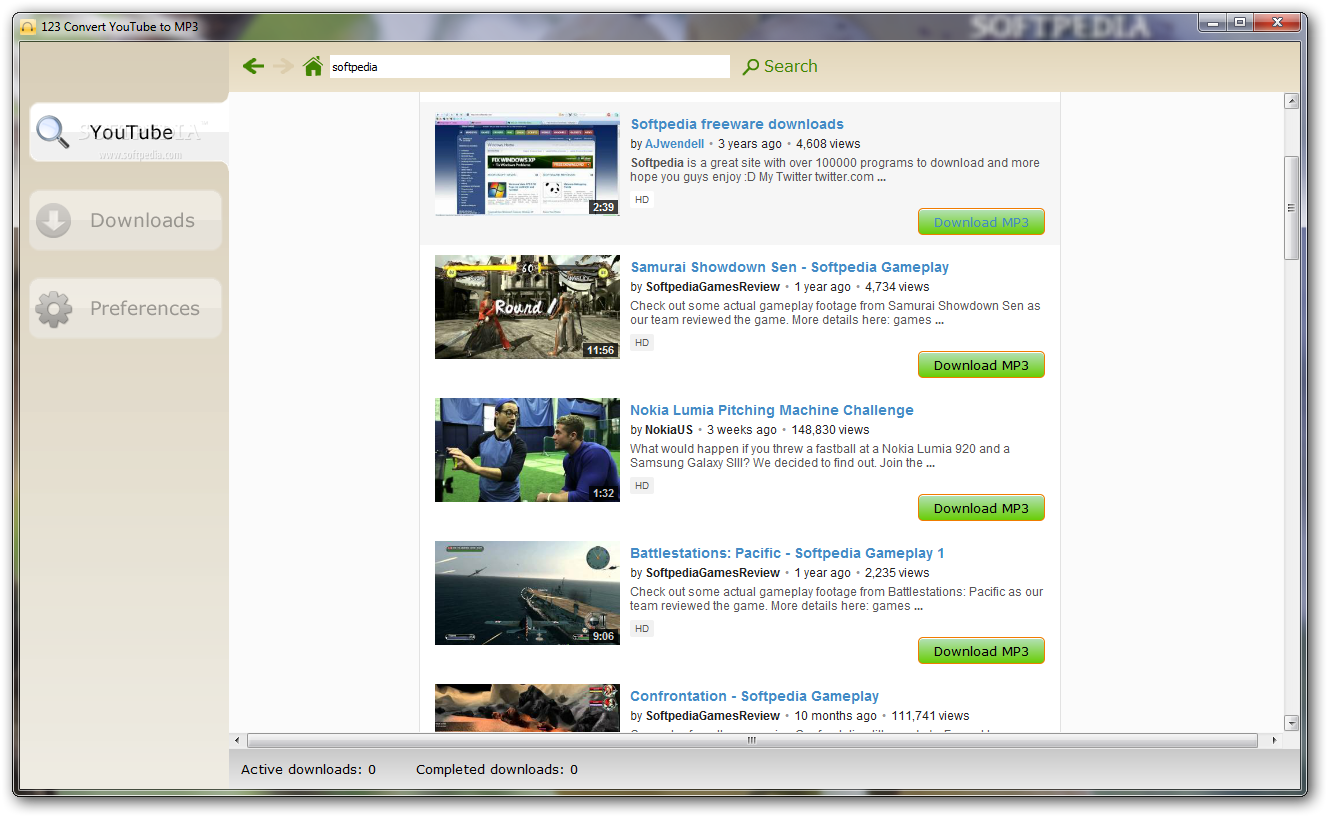Image resolution: width=1328 pixels, height=817 pixels.
Task: Click the Downloads arrow circle icon
Action: [53, 221]
